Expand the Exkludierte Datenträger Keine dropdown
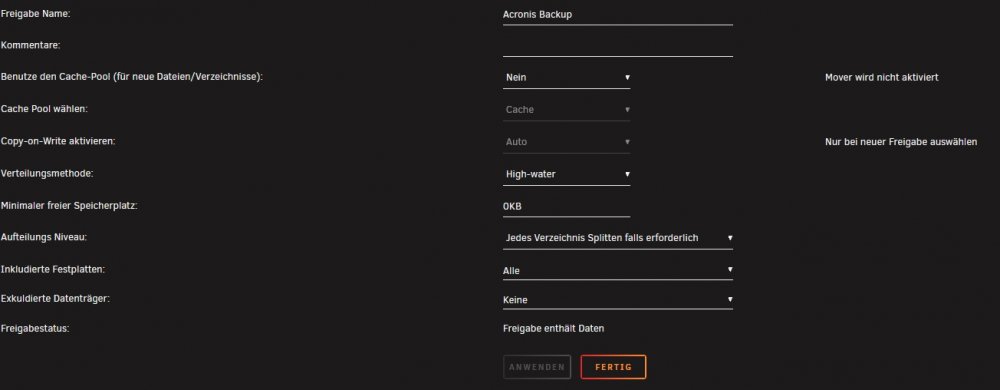This screenshot has width=1000, height=390. click(617, 300)
